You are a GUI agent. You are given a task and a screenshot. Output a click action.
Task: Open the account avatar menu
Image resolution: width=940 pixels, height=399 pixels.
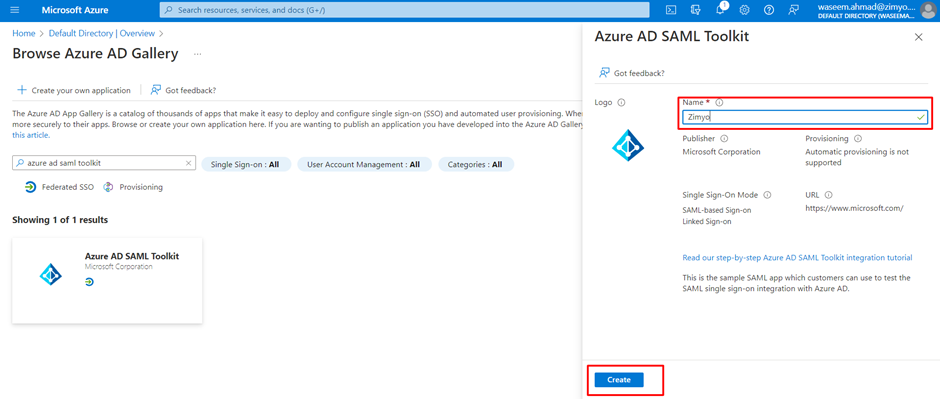[927, 10]
